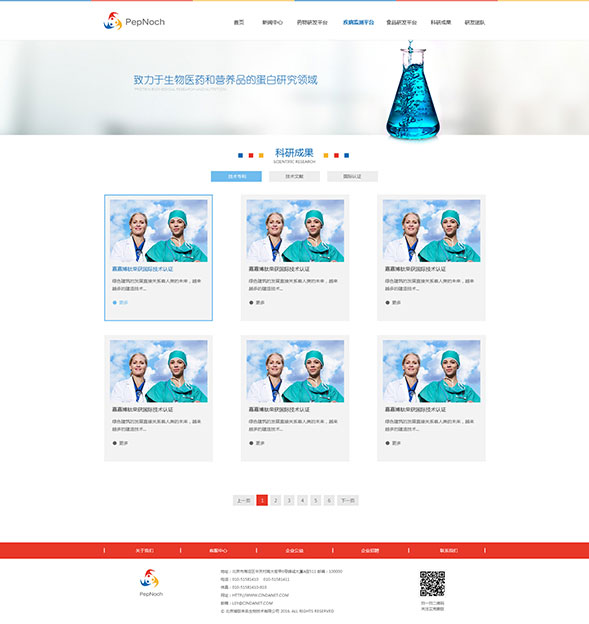
Task: Click the blue square left of 科研成果 heading
Action: point(240,156)
